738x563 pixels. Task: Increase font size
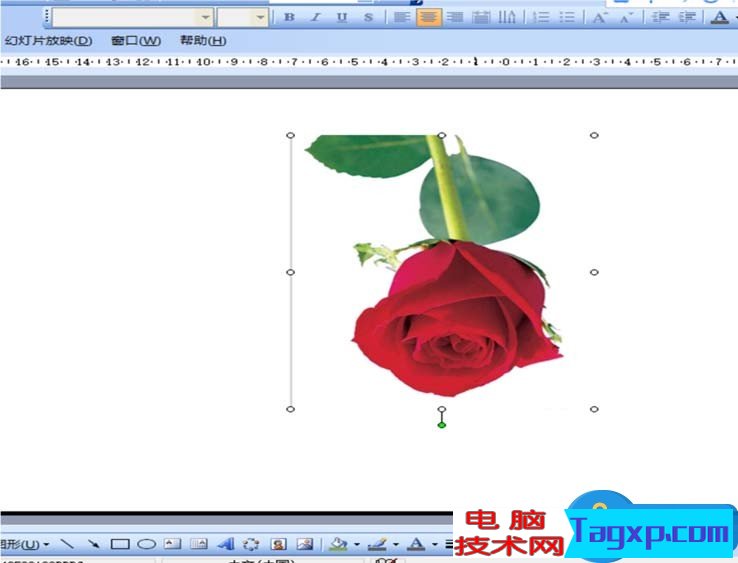click(600, 17)
